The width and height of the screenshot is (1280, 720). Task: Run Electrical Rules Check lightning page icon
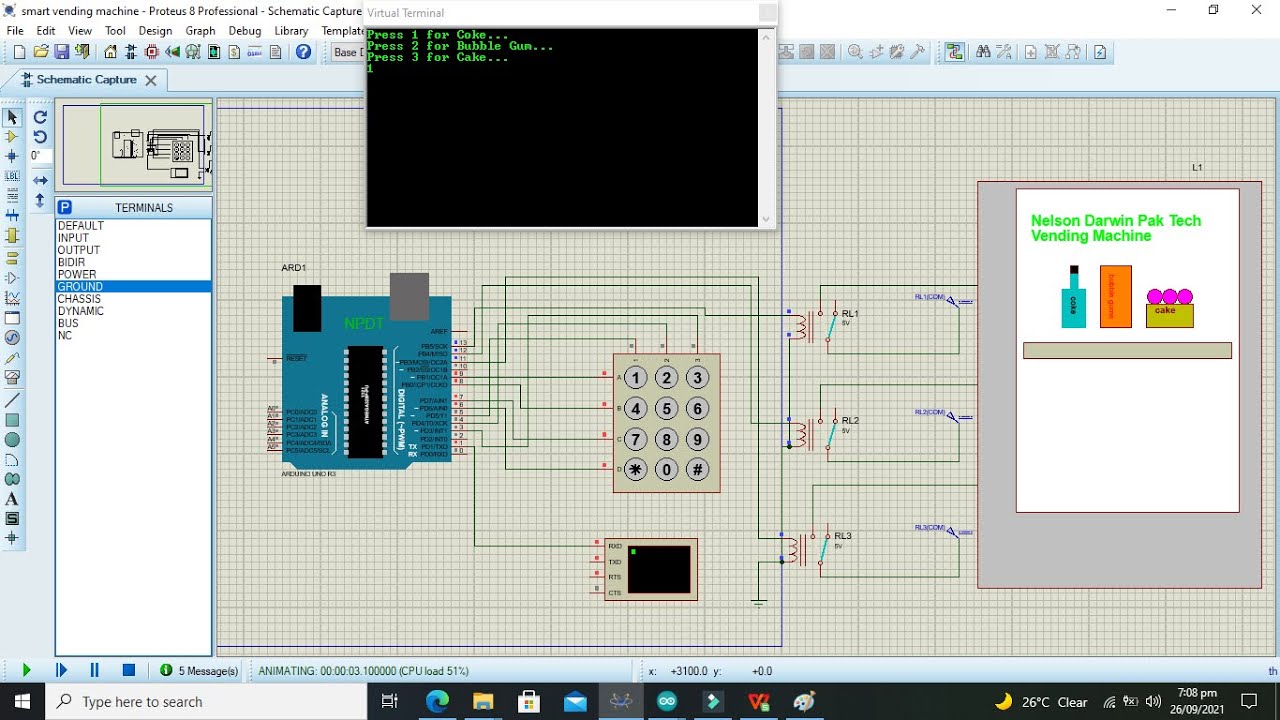pos(1100,52)
